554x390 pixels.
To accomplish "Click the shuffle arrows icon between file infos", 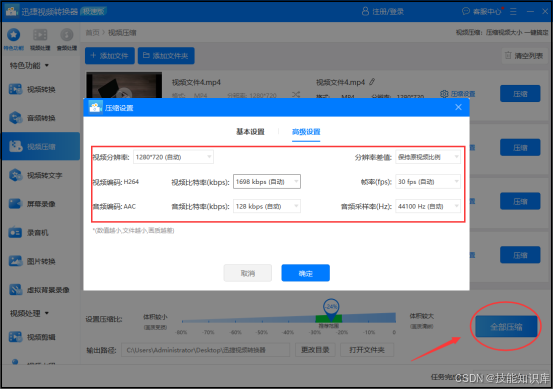I will pyautogui.click(x=296, y=94).
